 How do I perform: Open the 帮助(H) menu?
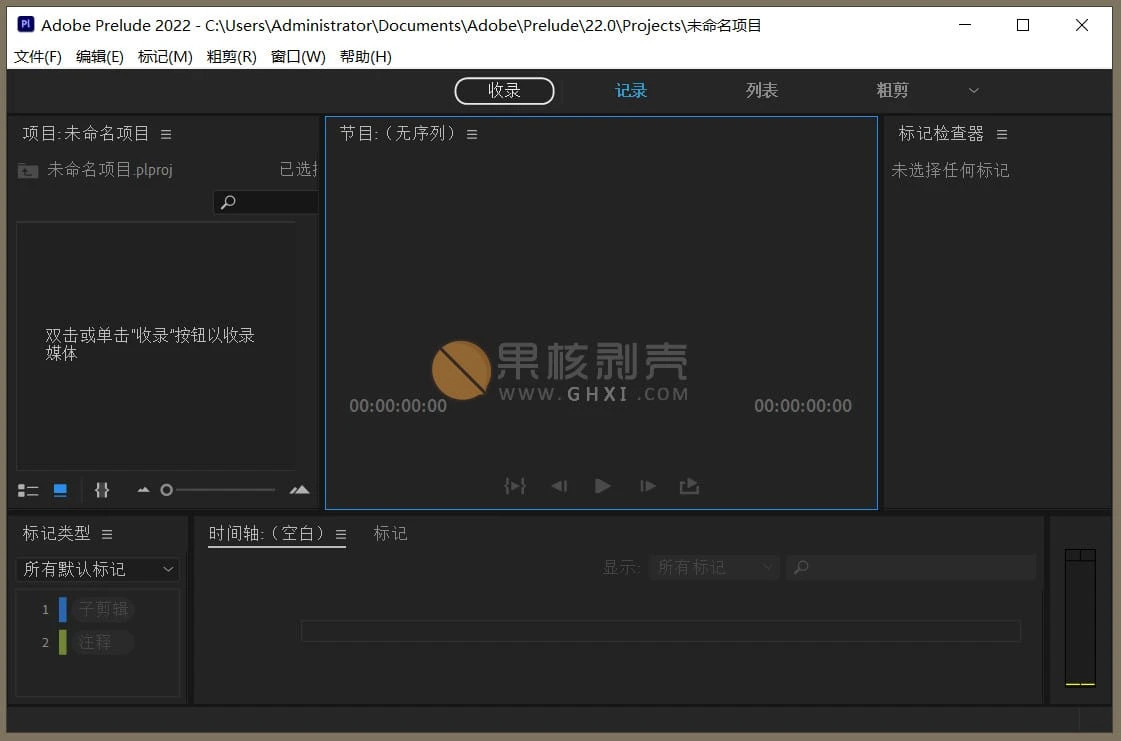[365, 57]
